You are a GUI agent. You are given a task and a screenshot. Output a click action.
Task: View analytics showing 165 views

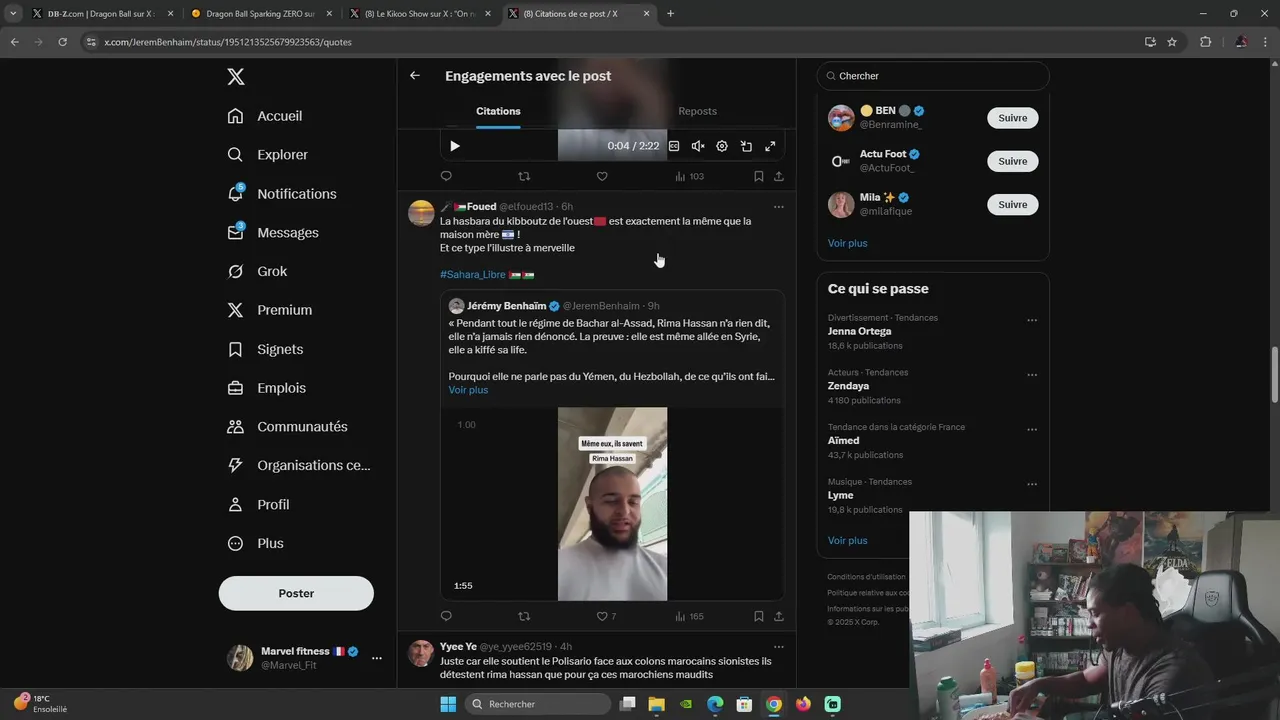tap(689, 616)
